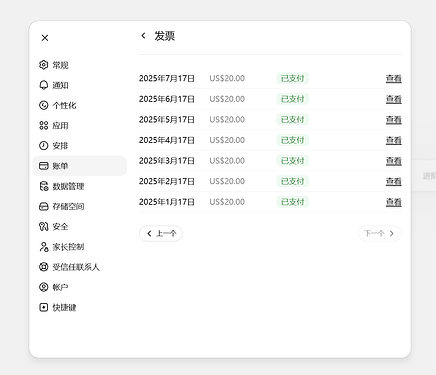This screenshot has height=375, width=436.
Task: Click the 已支付 badge in the 2025年4月17日 row
Action: click(293, 140)
